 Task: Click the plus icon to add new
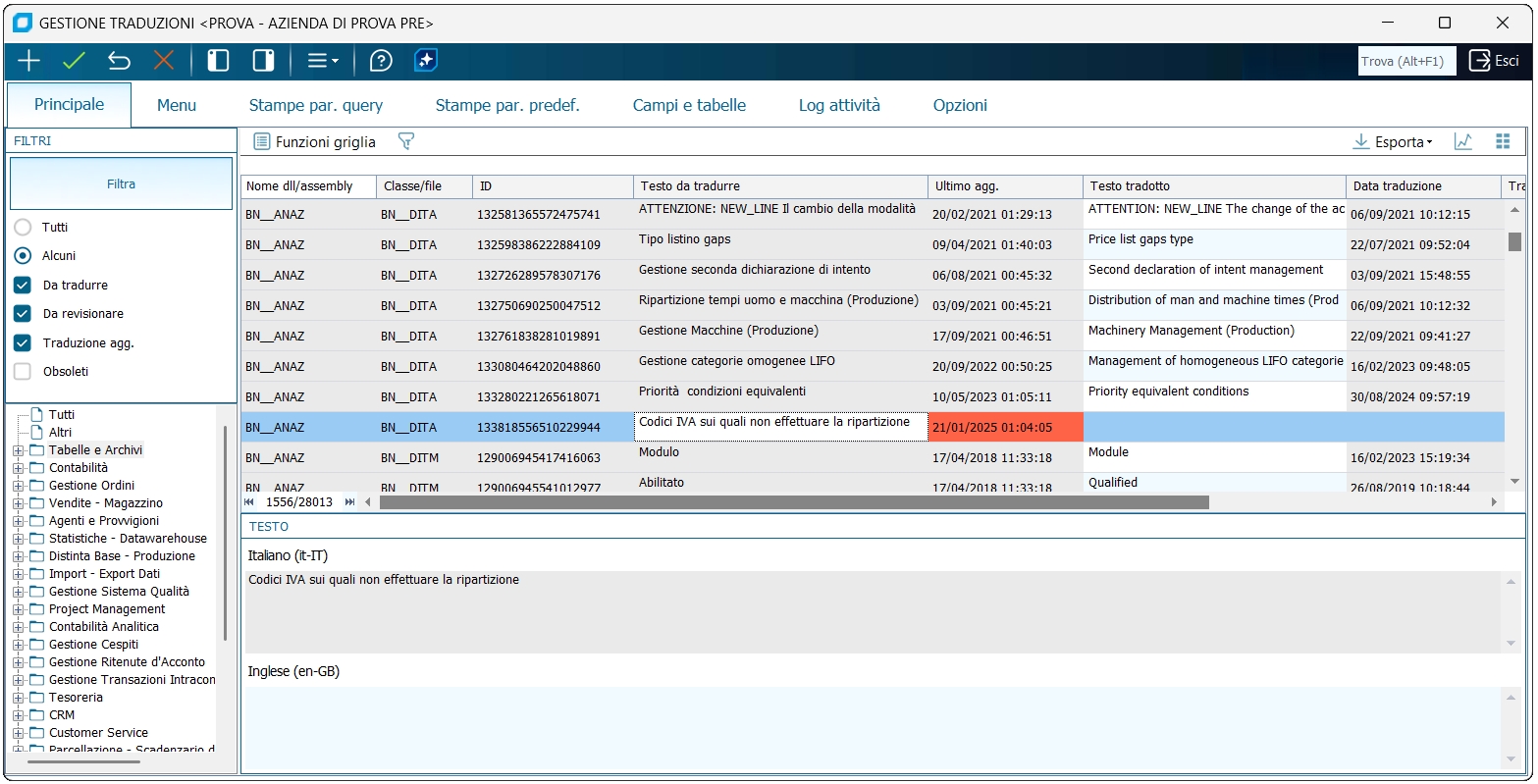(28, 61)
